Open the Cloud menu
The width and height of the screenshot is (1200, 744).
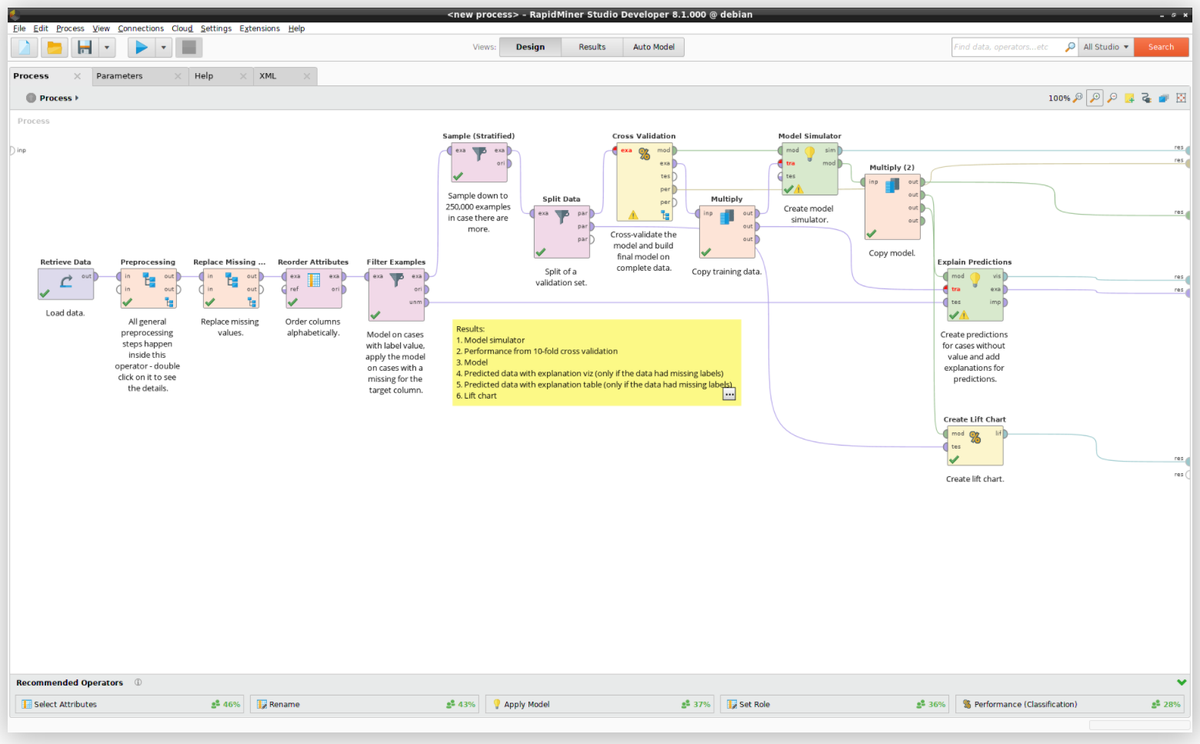(x=182, y=28)
